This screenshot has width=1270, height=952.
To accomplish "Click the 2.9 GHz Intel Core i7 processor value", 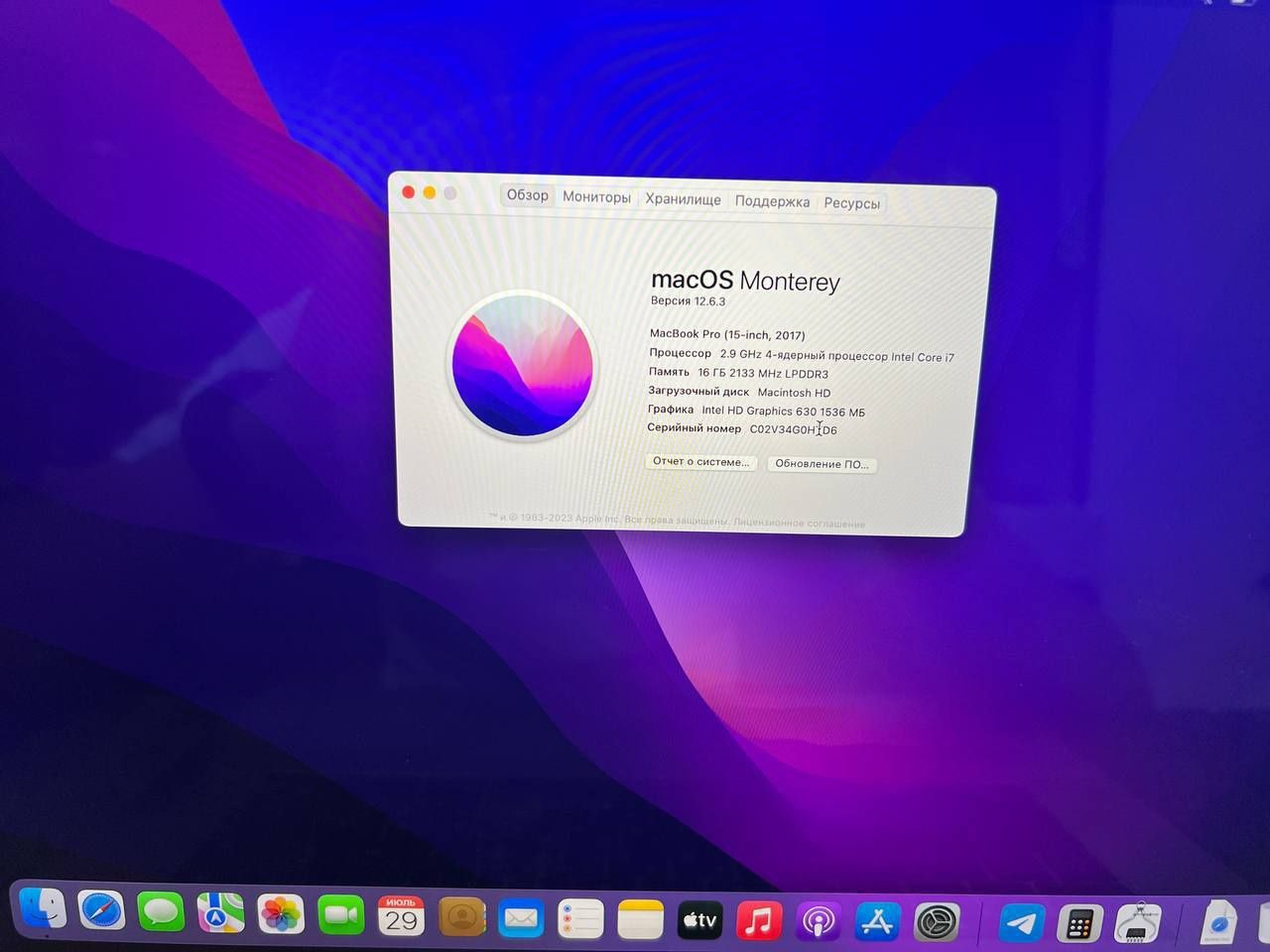I will point(836,355).
